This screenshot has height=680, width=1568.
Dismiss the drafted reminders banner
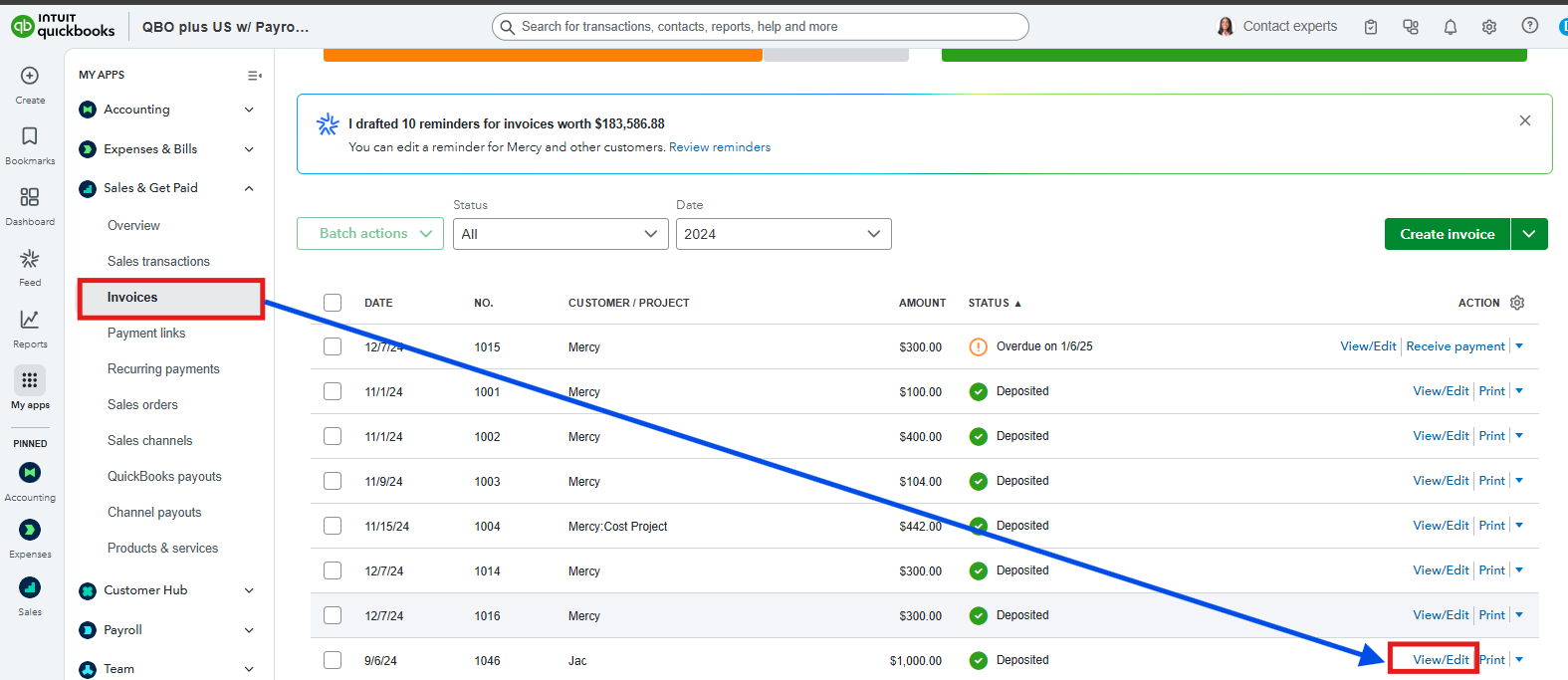[x=1525, y=120]
